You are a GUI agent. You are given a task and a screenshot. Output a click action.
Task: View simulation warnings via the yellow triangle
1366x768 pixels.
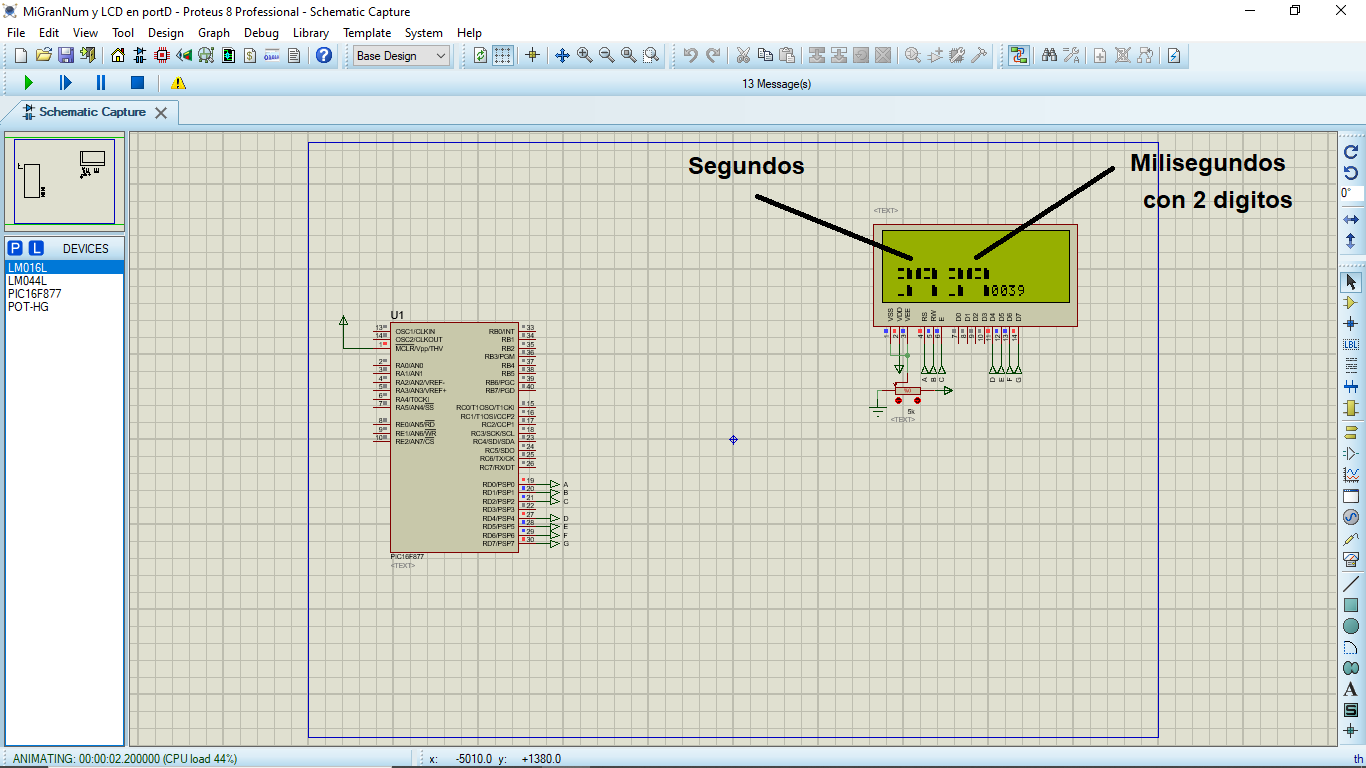pyautogui.click(x=178, y=83)
